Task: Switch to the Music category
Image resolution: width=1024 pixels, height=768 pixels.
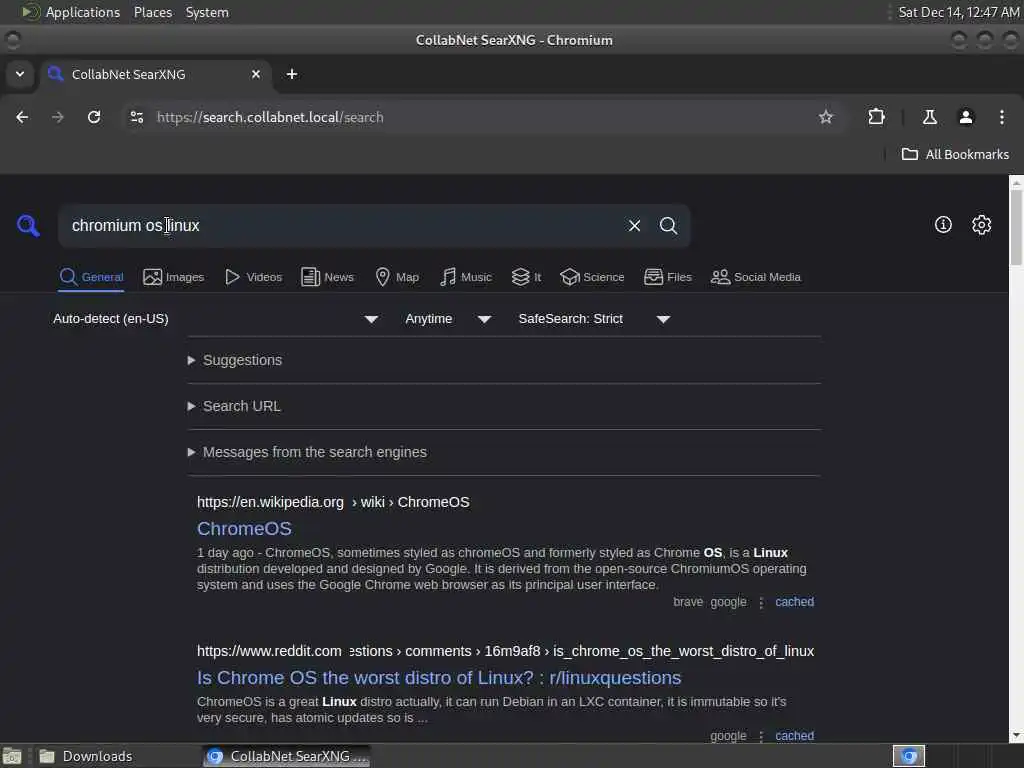Action: [x=466, y=277]
